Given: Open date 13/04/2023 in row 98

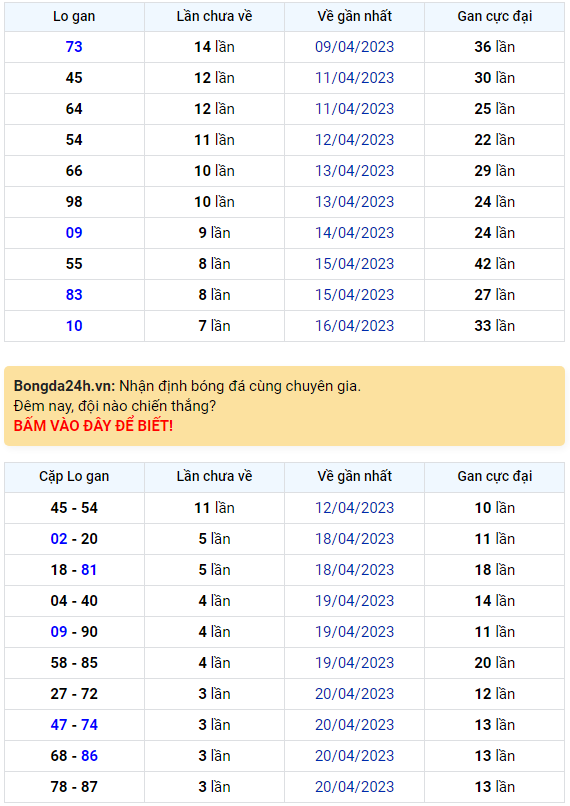Looking at the screenshot, I should [355, 202].
